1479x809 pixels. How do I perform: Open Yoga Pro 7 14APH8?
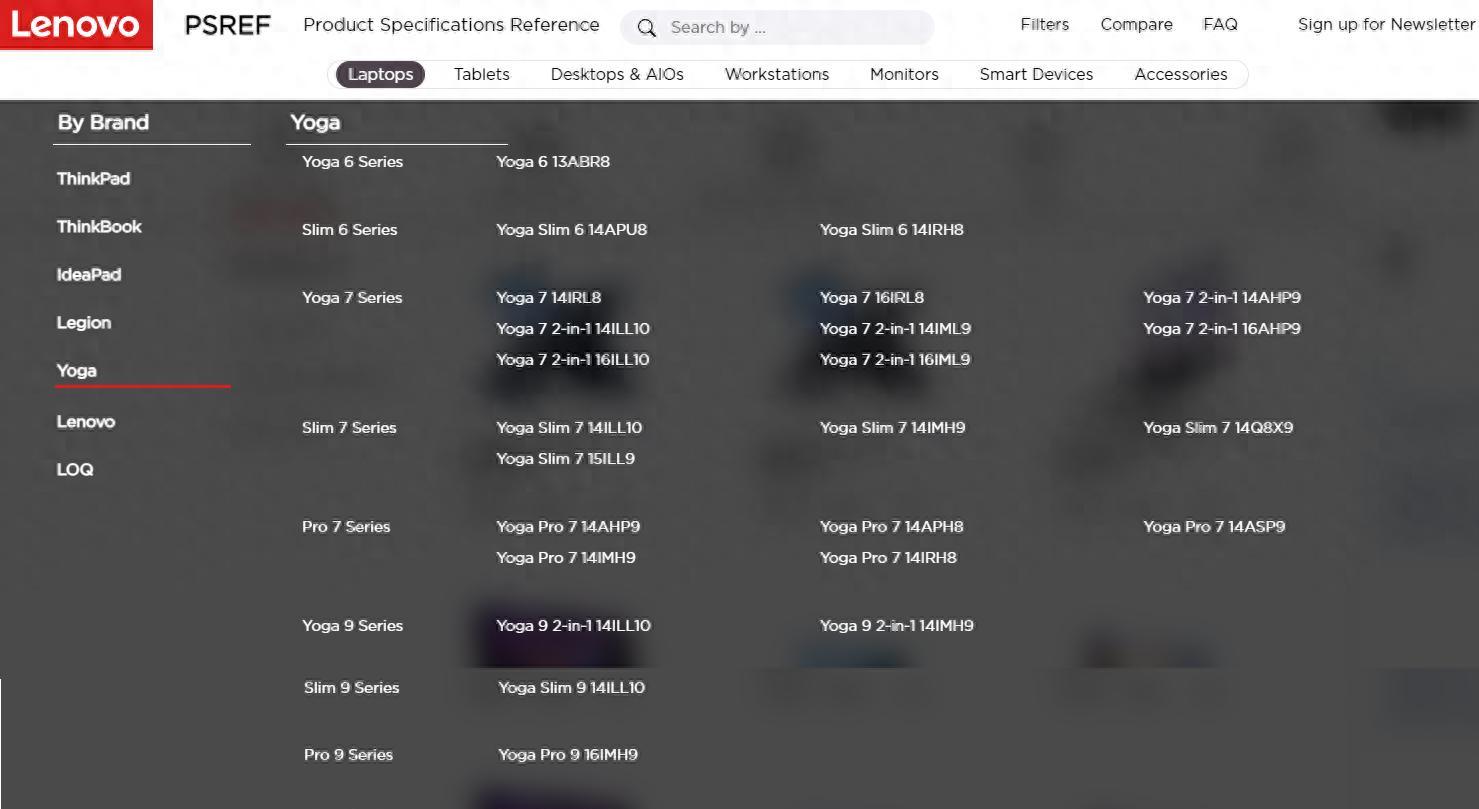coord(892,526)
